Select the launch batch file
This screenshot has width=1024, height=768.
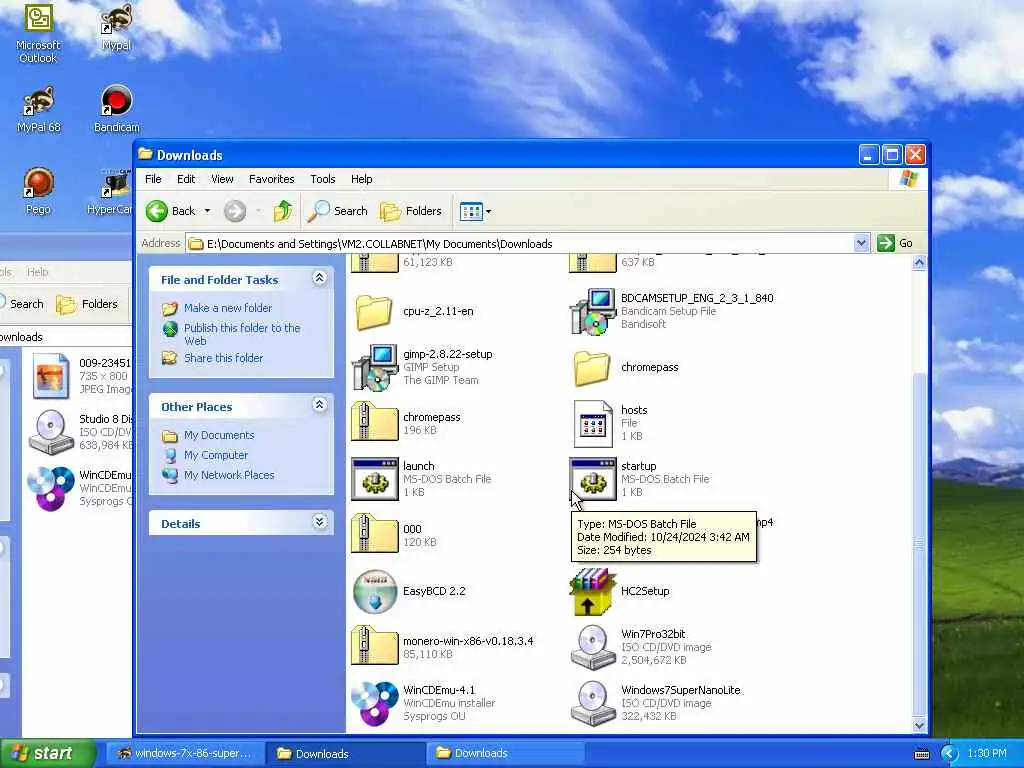coord(422,479)
